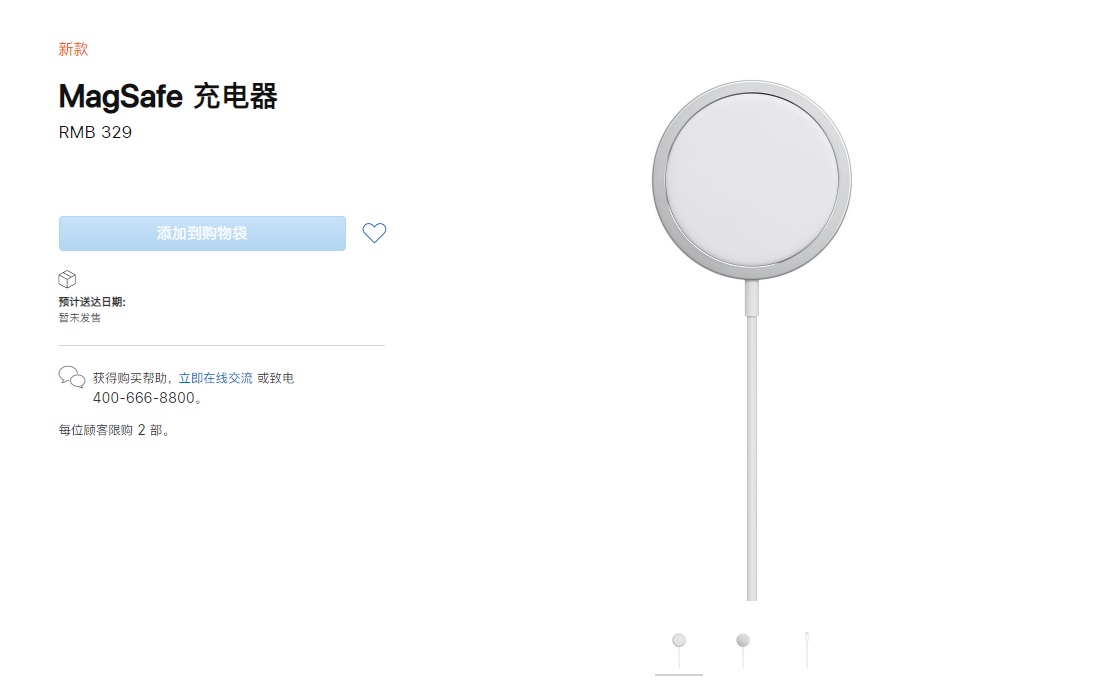
Task: Click the RMB 329 price text
Action: (95, 131)
